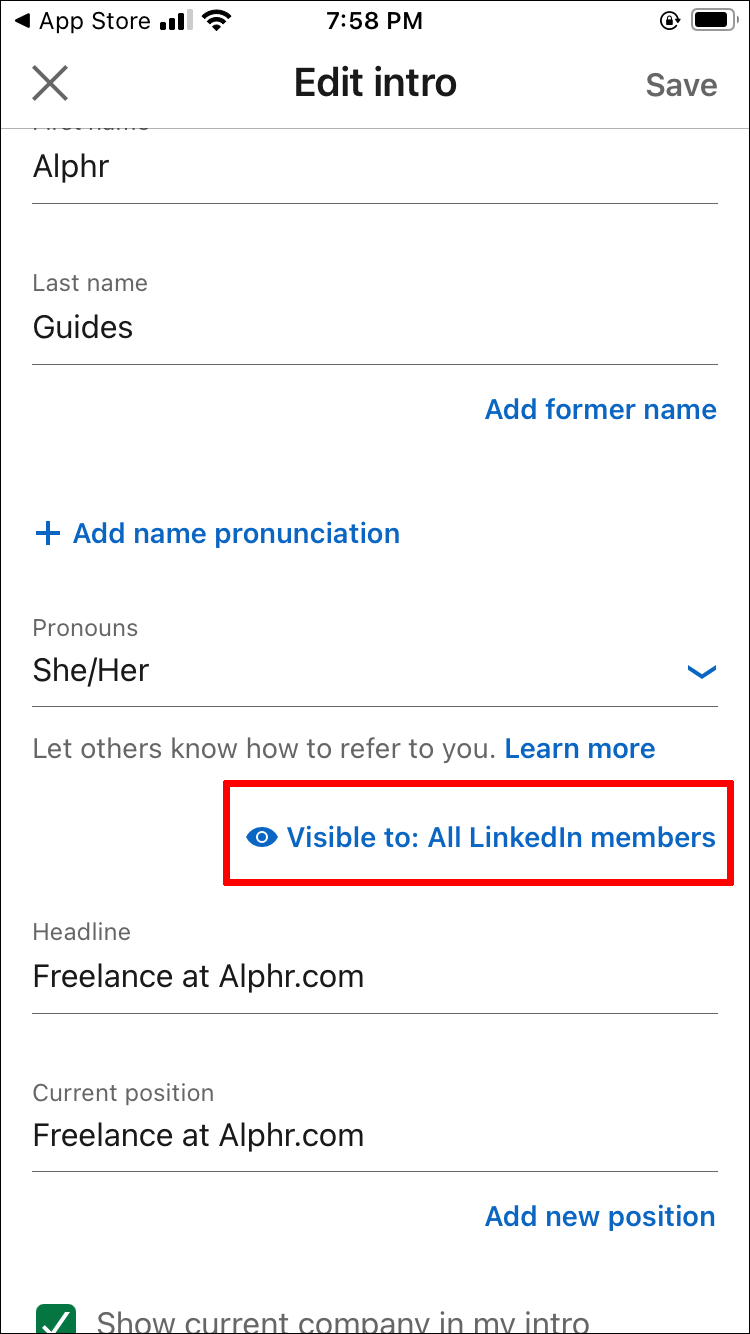Edit the First name field containing Alphr
The width and height of the screenshot is (750, 1334).
coord(375,167)
